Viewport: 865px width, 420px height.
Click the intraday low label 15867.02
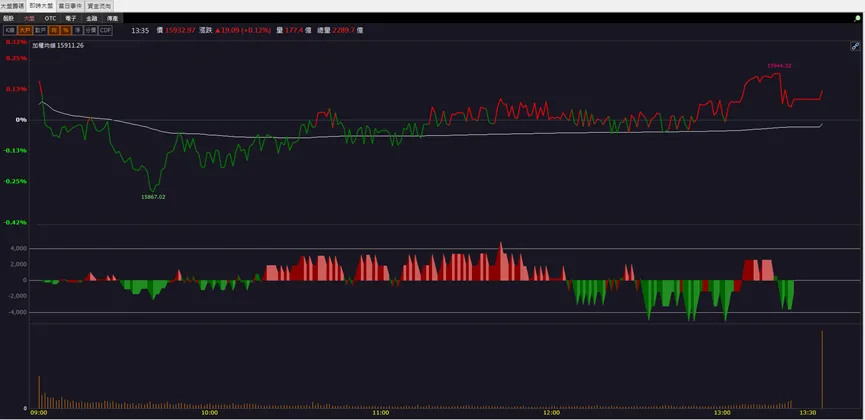[x=153, y=196]
